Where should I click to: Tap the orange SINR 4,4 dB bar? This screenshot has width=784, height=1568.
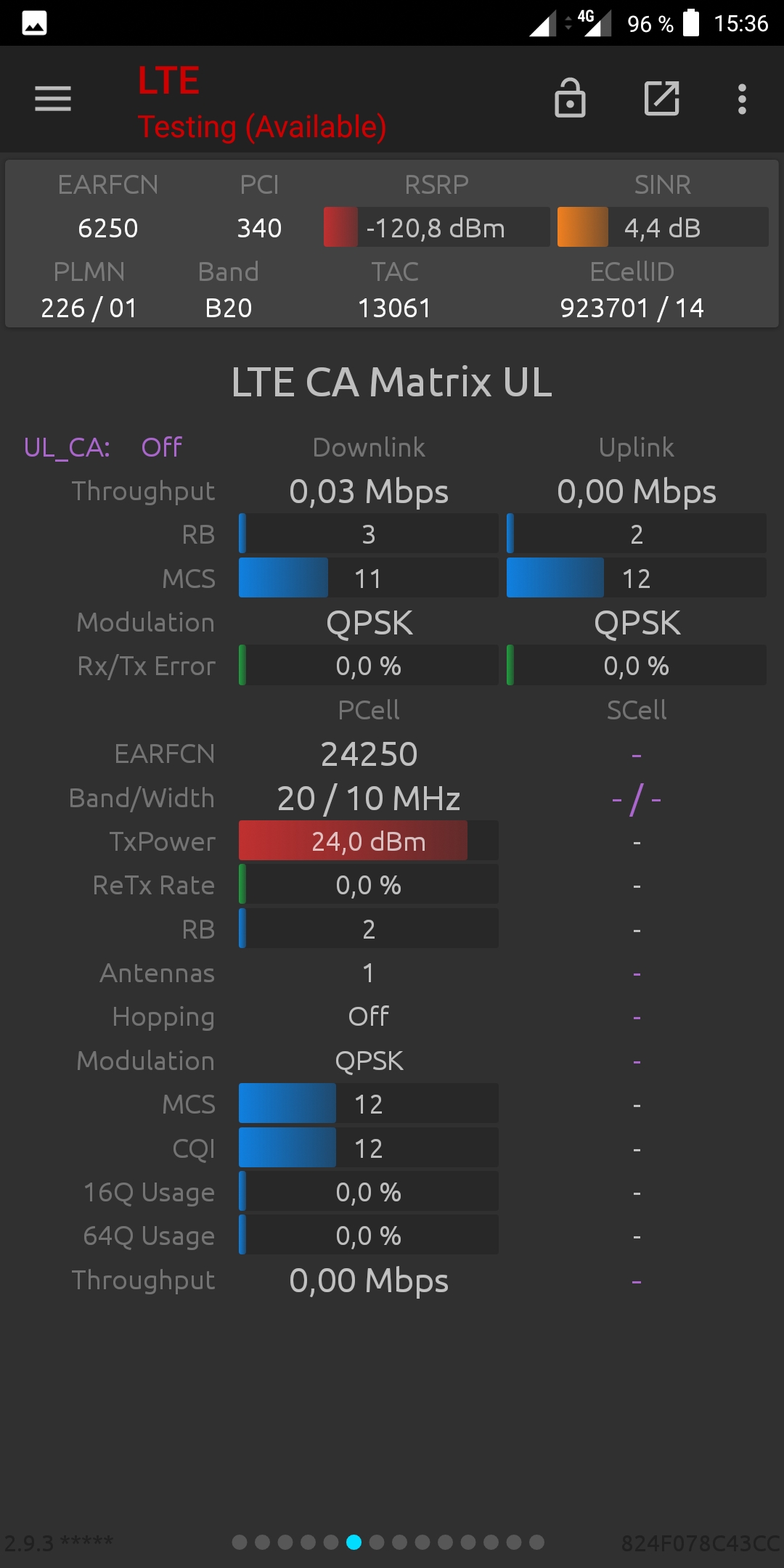(663, 227)
